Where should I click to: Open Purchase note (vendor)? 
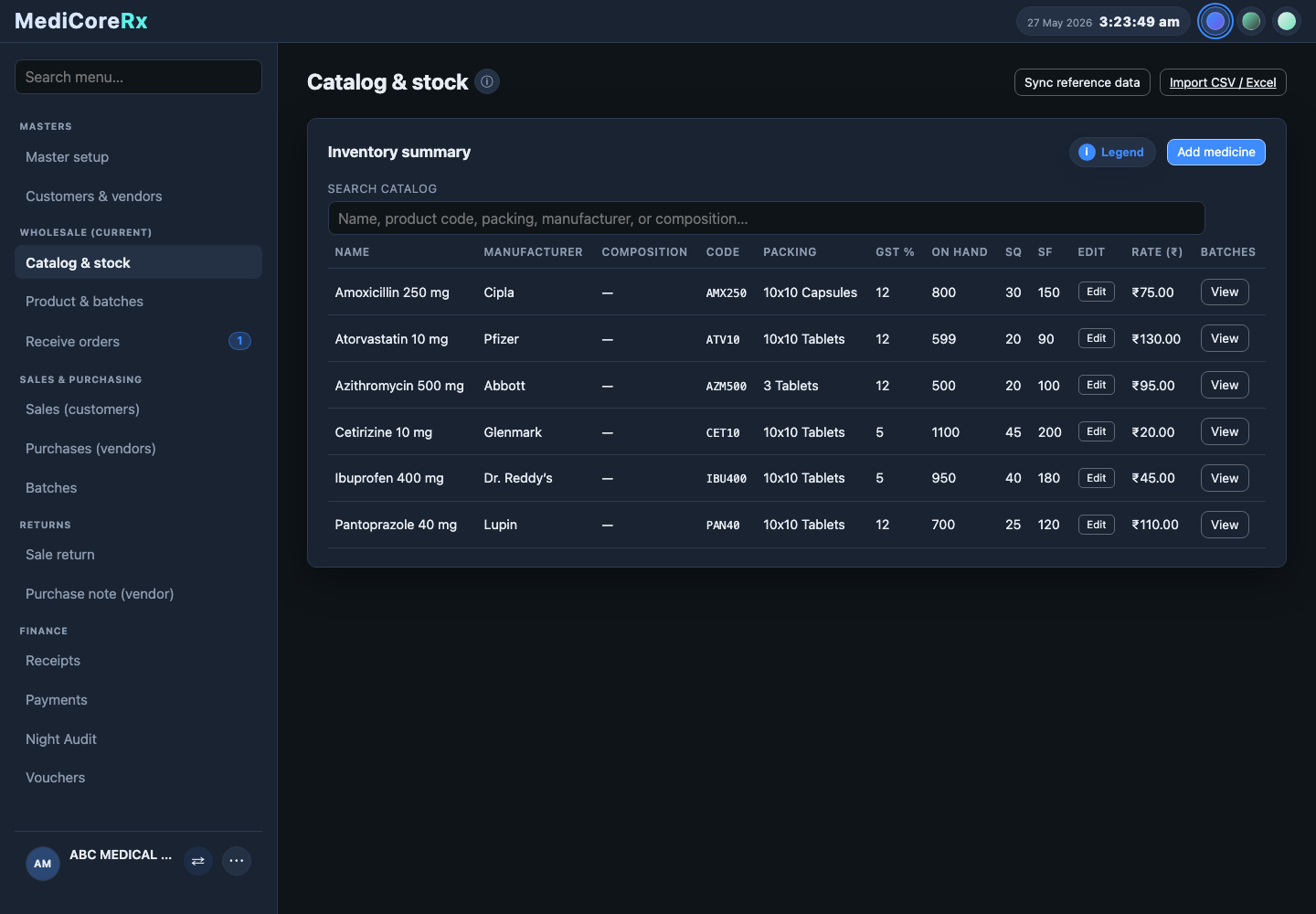coord(139,594)
